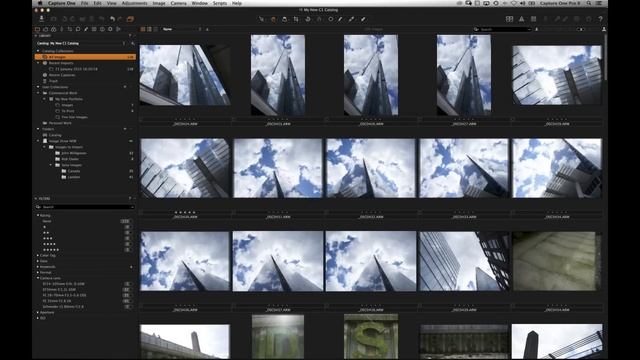Screen dimensions: 640x360
Task: Open the Apple menu
Action: pyautogui.click(x=40, y=3)
